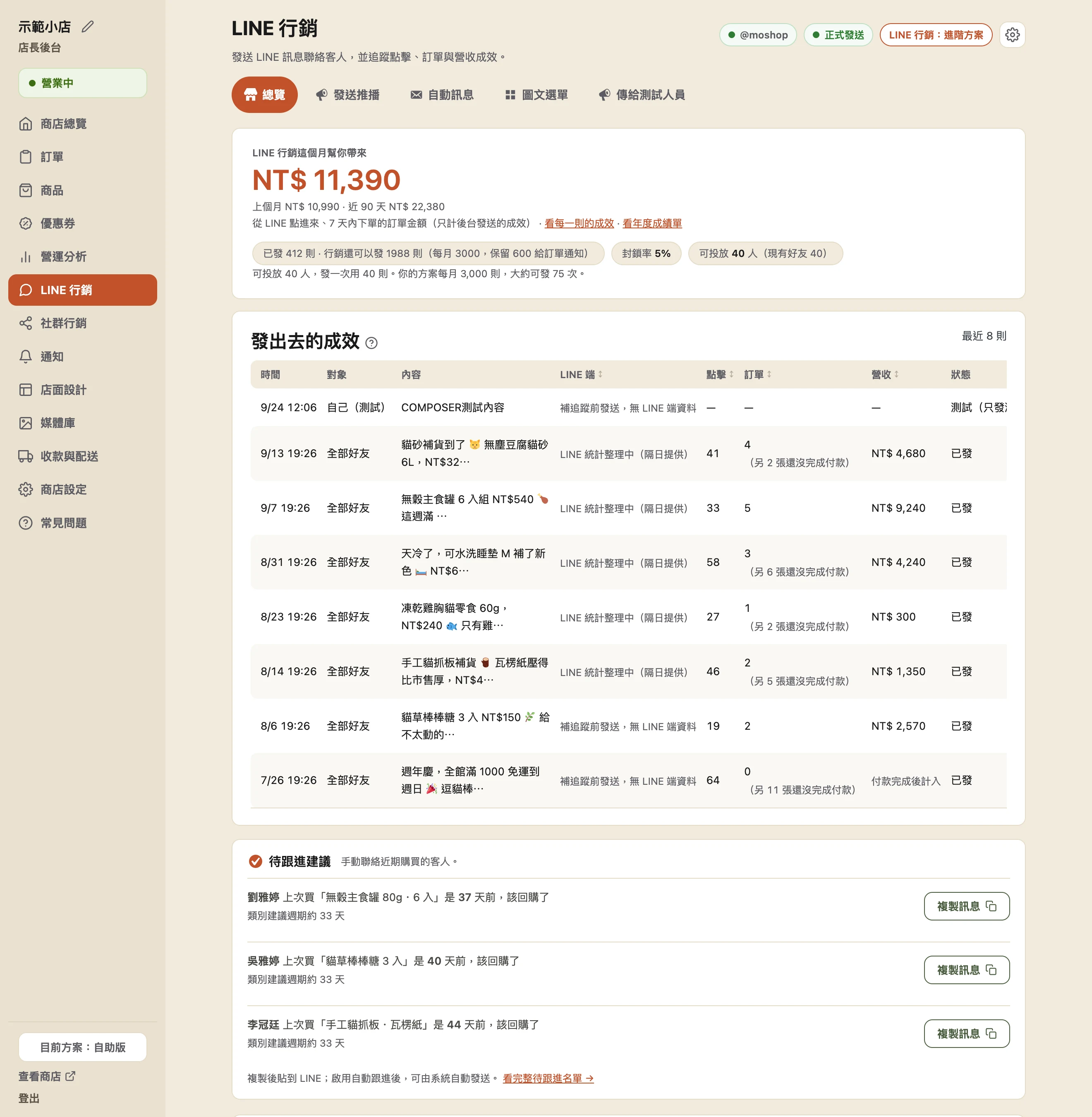The image size is (1092, 1117).
Task: Switch to the 自動訊息 tab
Action: point(442,95)
